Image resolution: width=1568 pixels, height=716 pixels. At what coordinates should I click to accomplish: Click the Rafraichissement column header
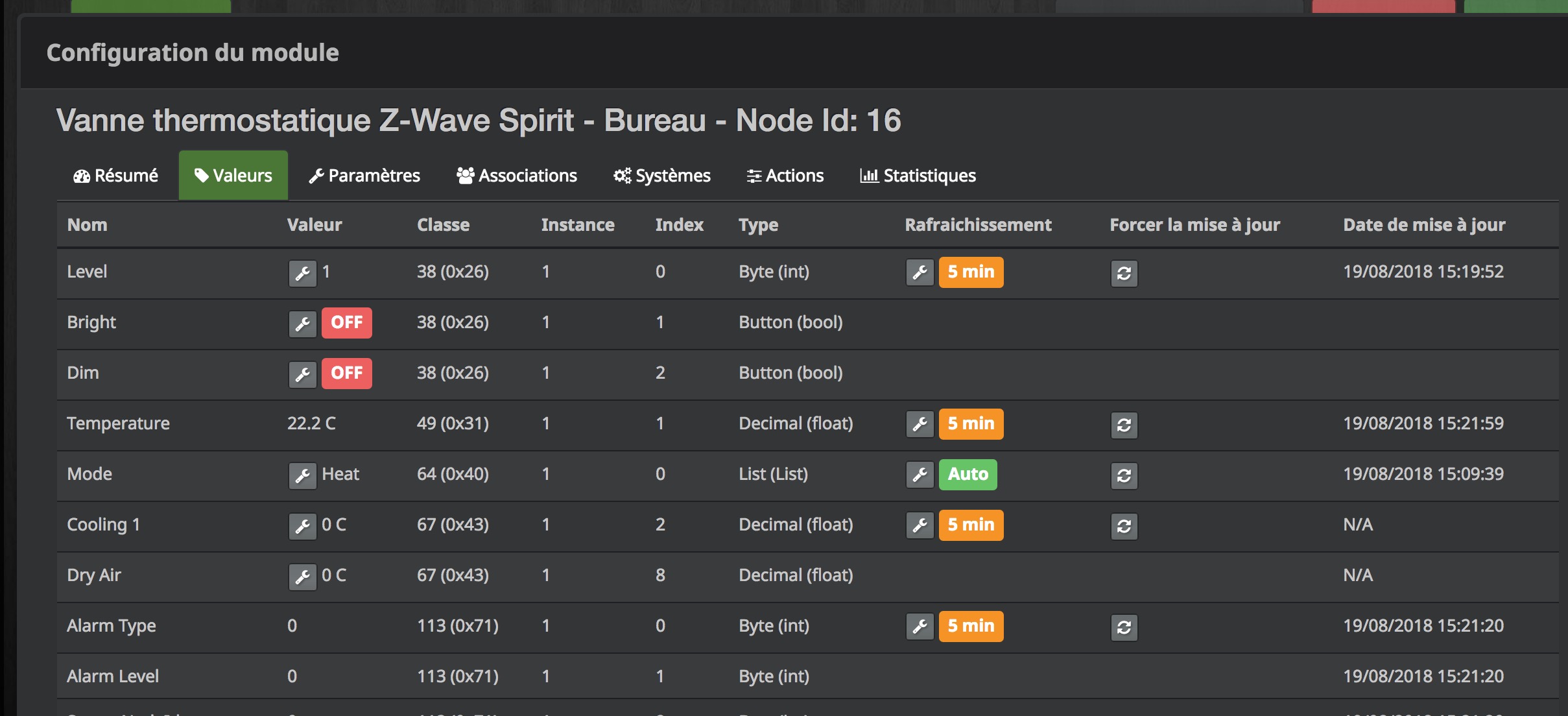979,225
